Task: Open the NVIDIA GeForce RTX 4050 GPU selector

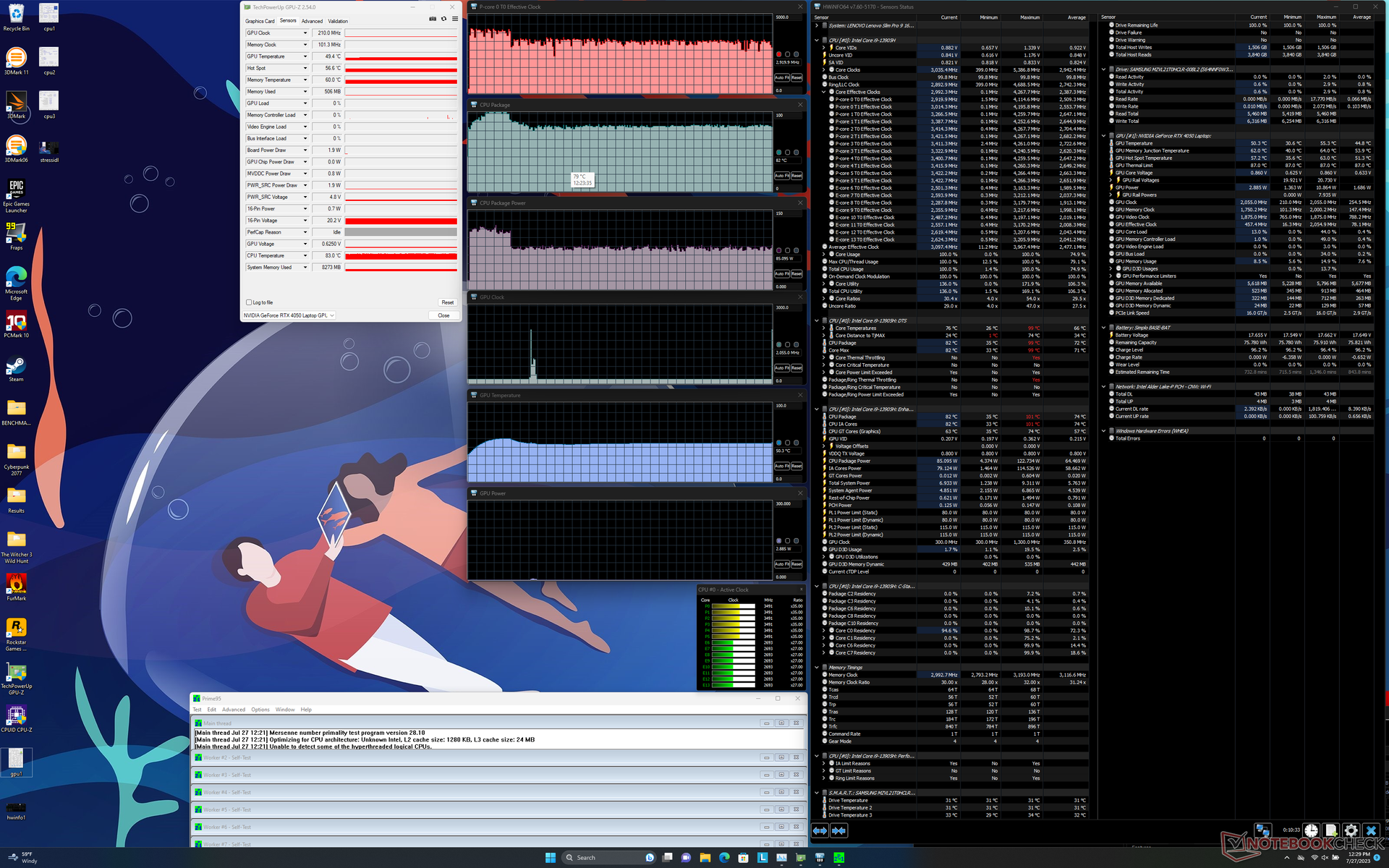Action: (289, 315)
